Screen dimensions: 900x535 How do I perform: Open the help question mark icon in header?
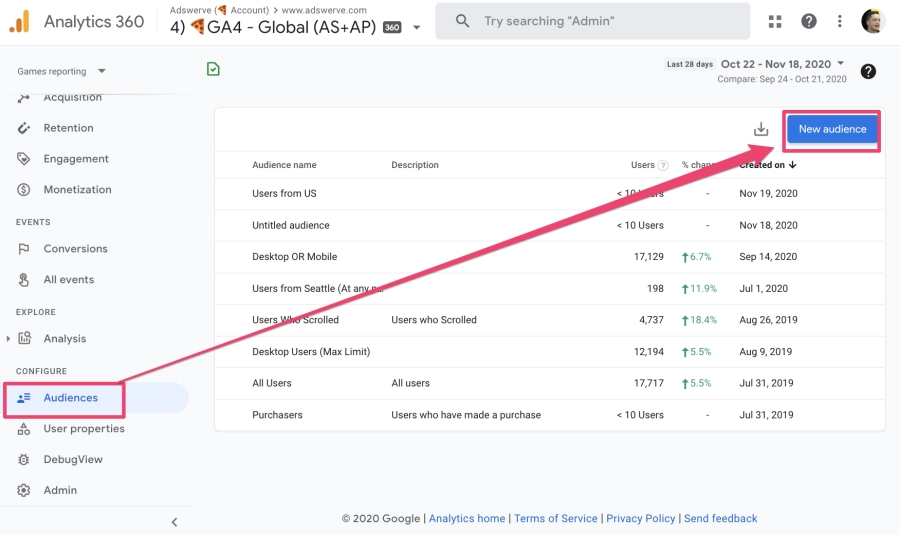809,21
